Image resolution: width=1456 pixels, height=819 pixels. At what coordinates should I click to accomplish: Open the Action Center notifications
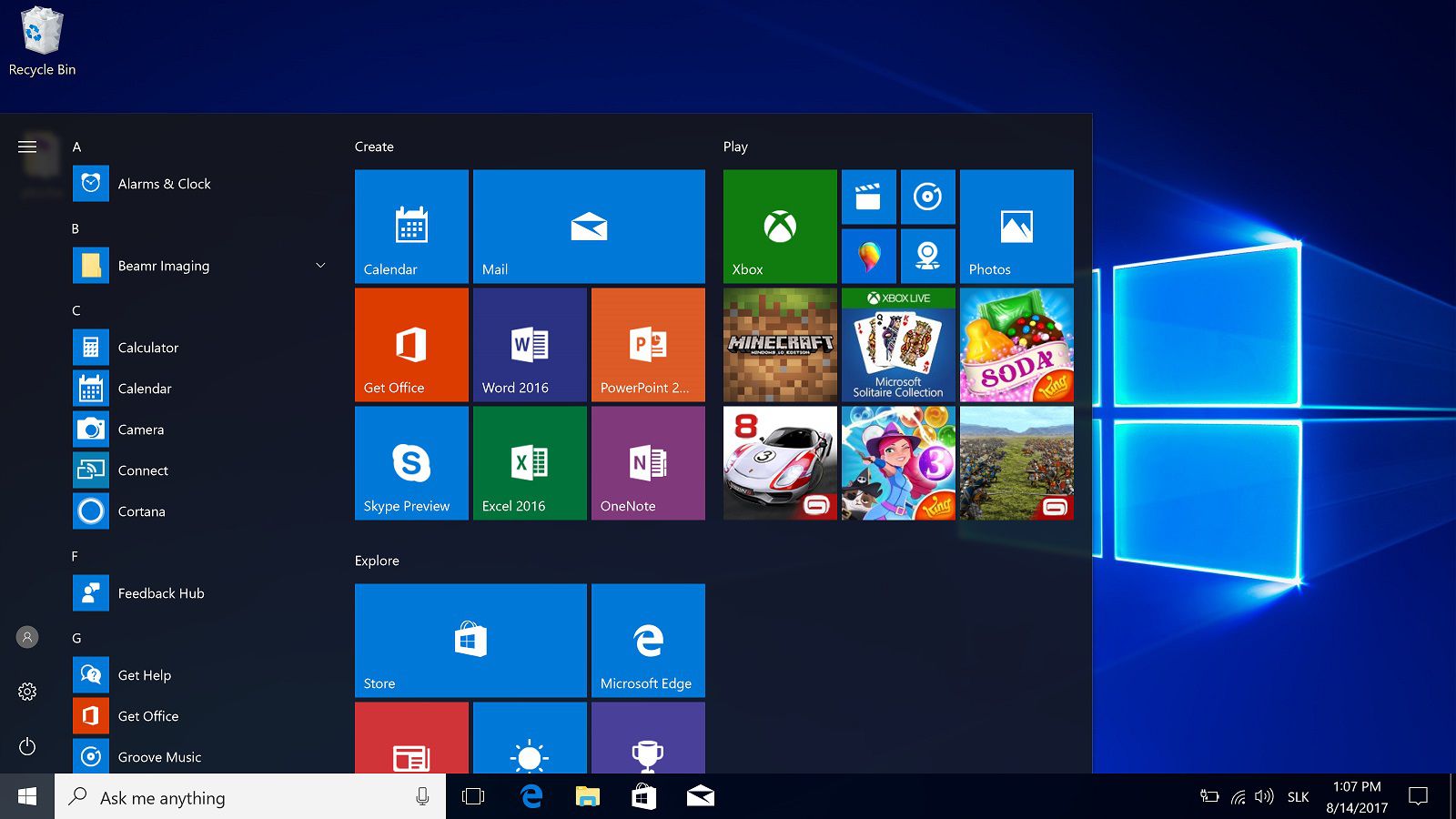coord(1418,797)
